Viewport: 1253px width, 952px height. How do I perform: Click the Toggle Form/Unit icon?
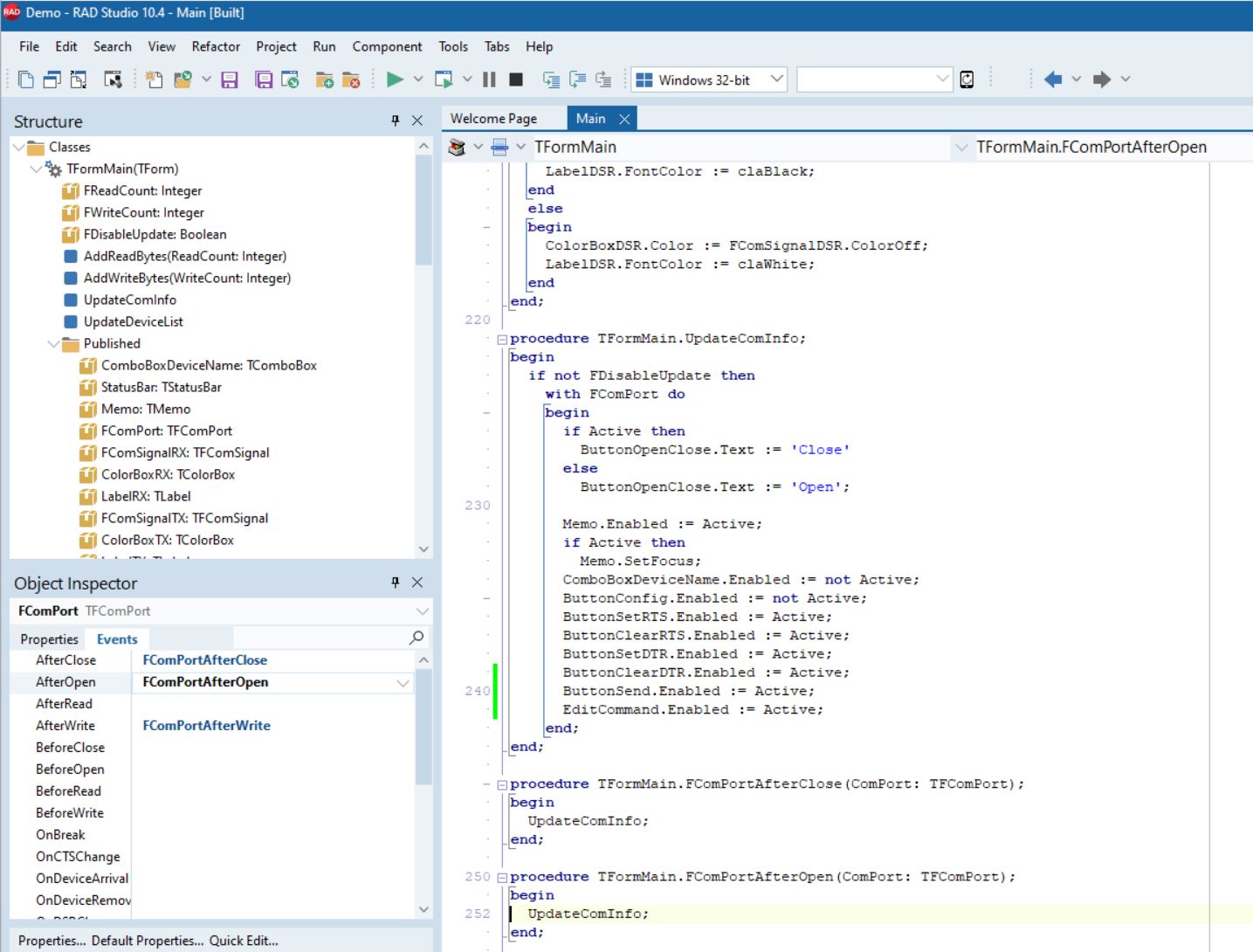click(79, 79)
